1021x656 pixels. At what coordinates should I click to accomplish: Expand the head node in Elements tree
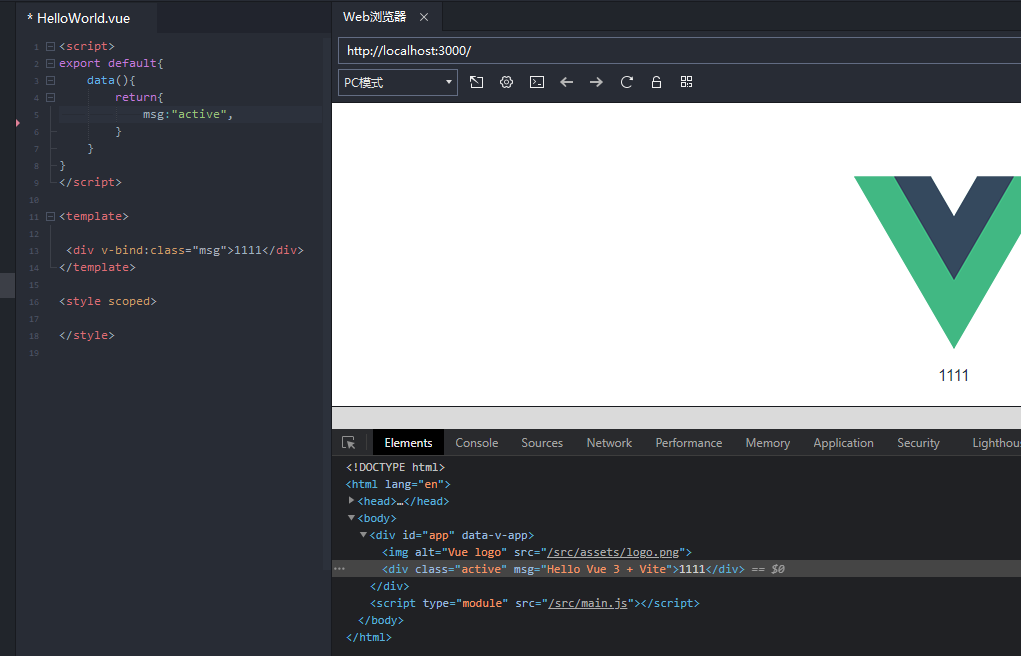(352, 500)
